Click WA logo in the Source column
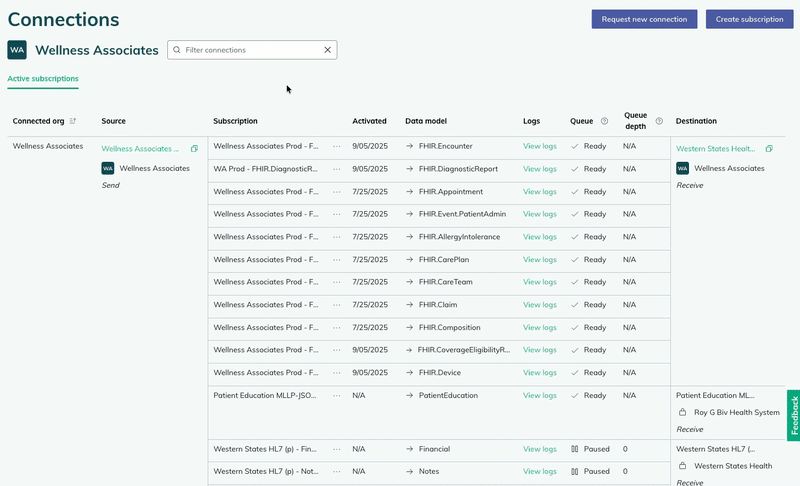800x486 pixels. click(x=108, y=168)
